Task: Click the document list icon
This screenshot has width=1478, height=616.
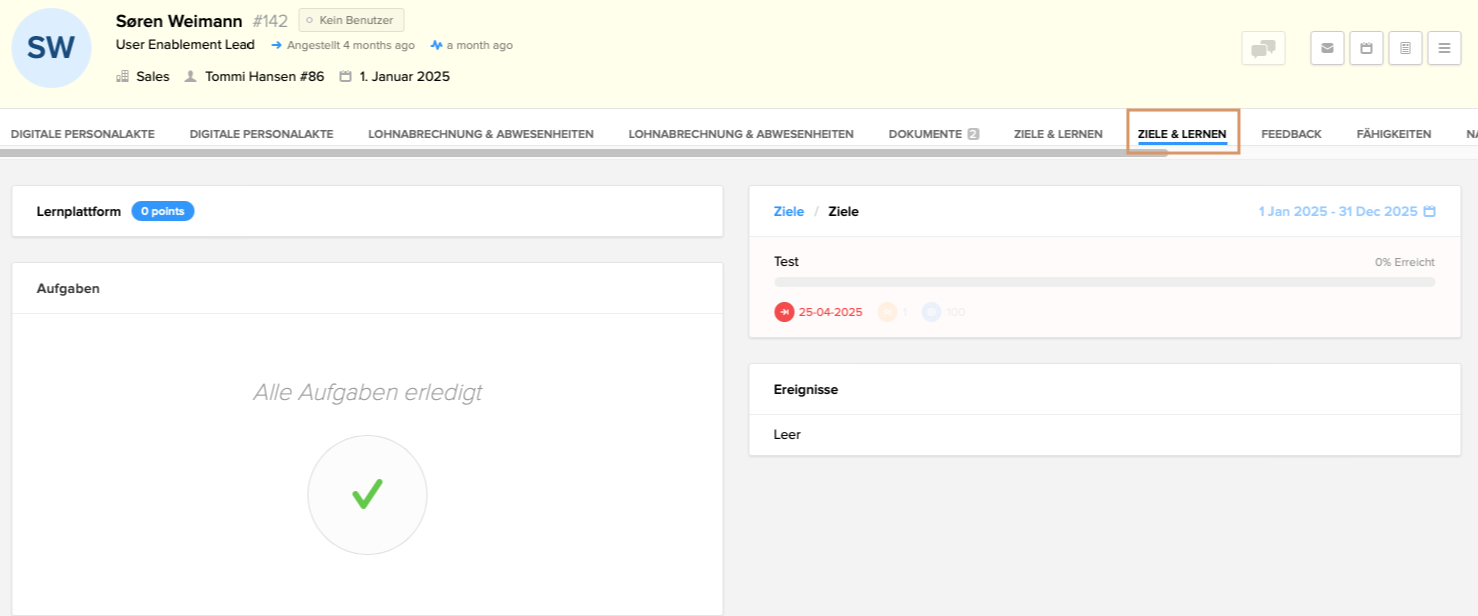Action: click(x=1405, y=48)
